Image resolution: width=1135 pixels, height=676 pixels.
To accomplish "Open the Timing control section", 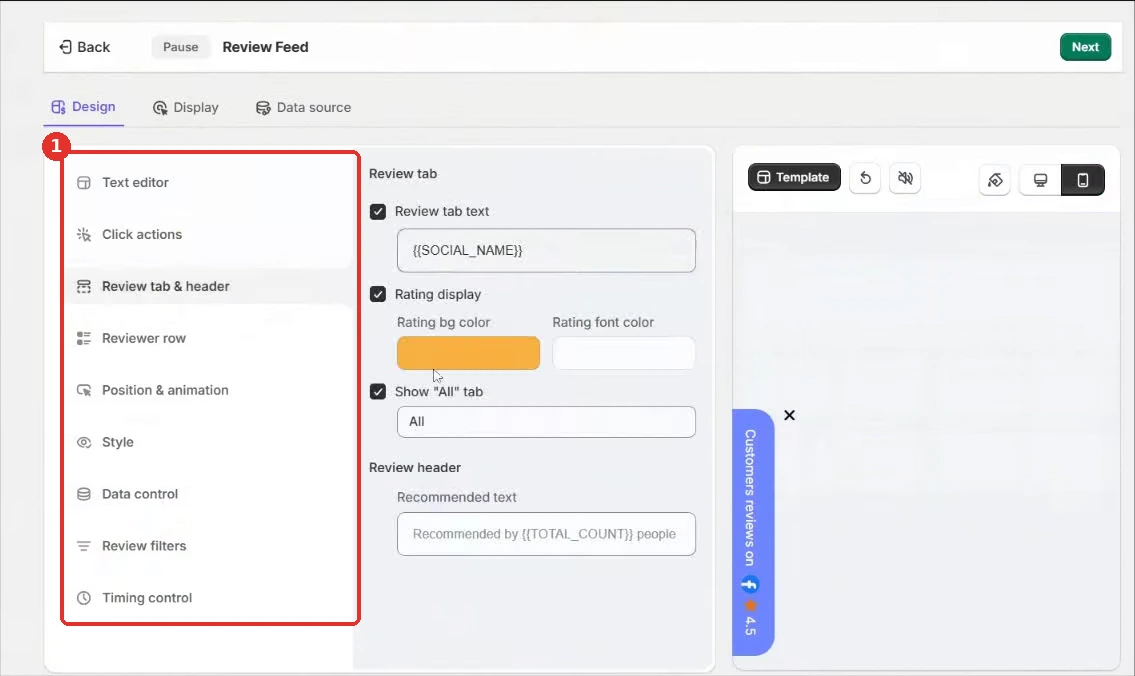I will click(x=210, y=598).
